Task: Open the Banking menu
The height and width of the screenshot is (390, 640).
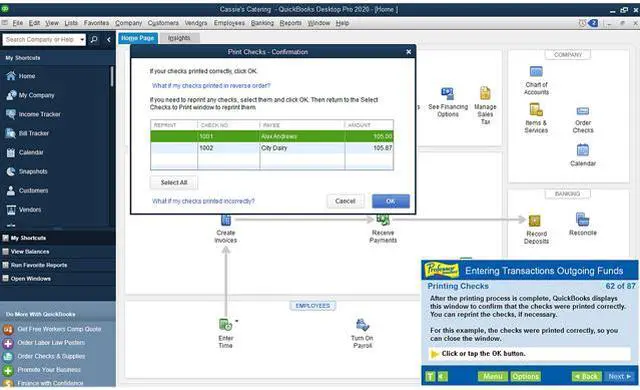Action: (262, 23)
